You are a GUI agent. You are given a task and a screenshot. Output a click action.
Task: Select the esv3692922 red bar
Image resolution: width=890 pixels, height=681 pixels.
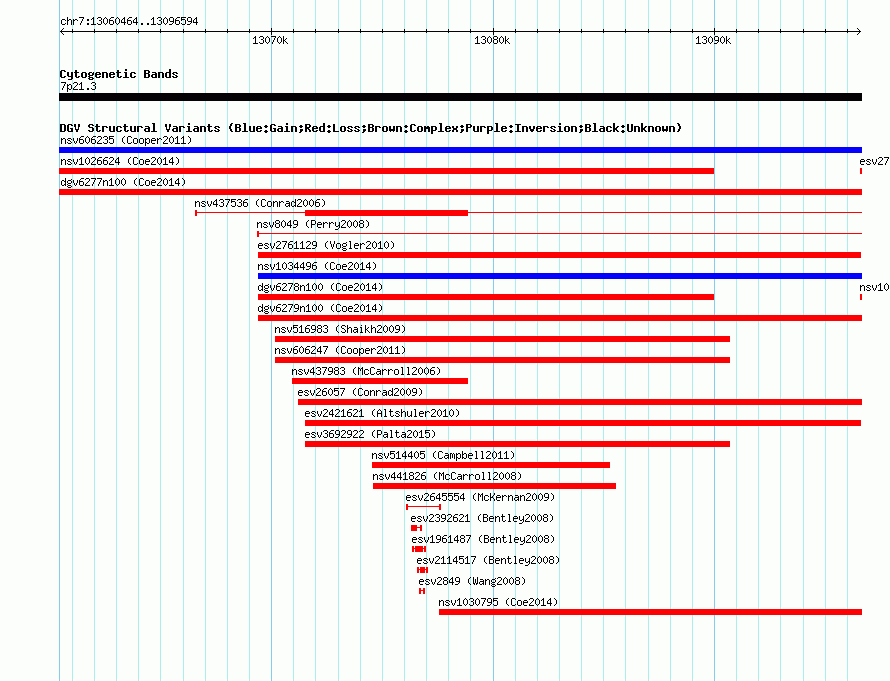point(517,444)
